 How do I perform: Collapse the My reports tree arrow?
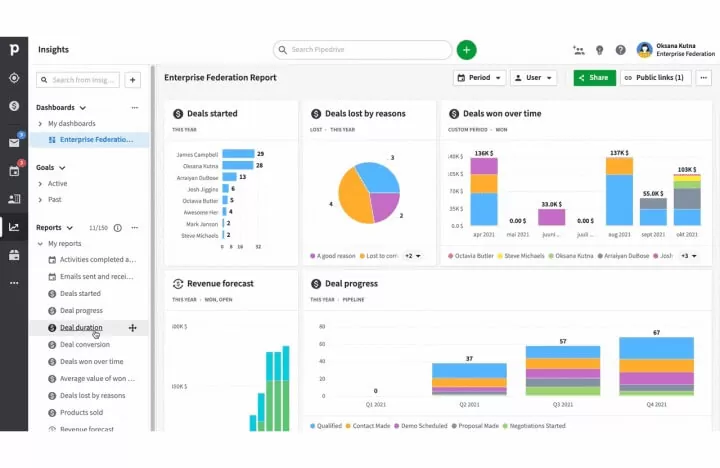(40, 244)
